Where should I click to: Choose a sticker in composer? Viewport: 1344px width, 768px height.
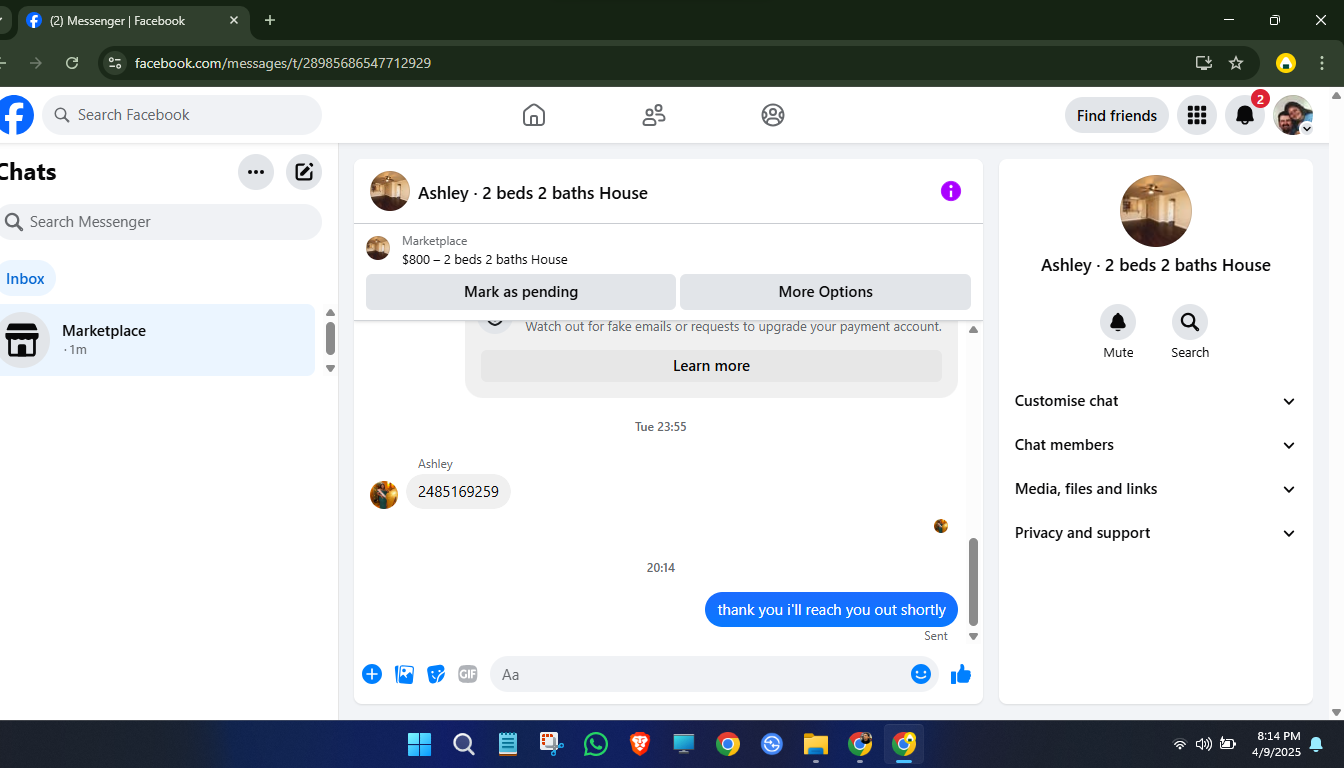click(x=436, y=674)
